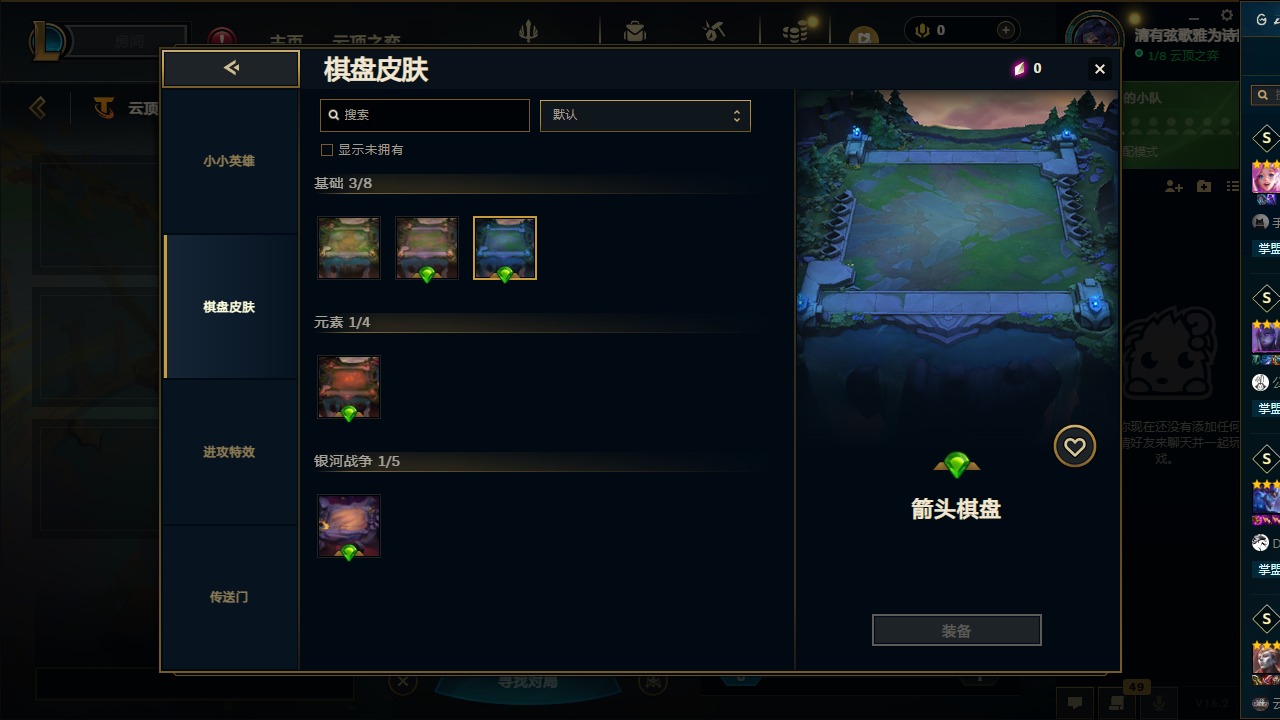Select the first basic arena skin thumbnail

point(349,248)
